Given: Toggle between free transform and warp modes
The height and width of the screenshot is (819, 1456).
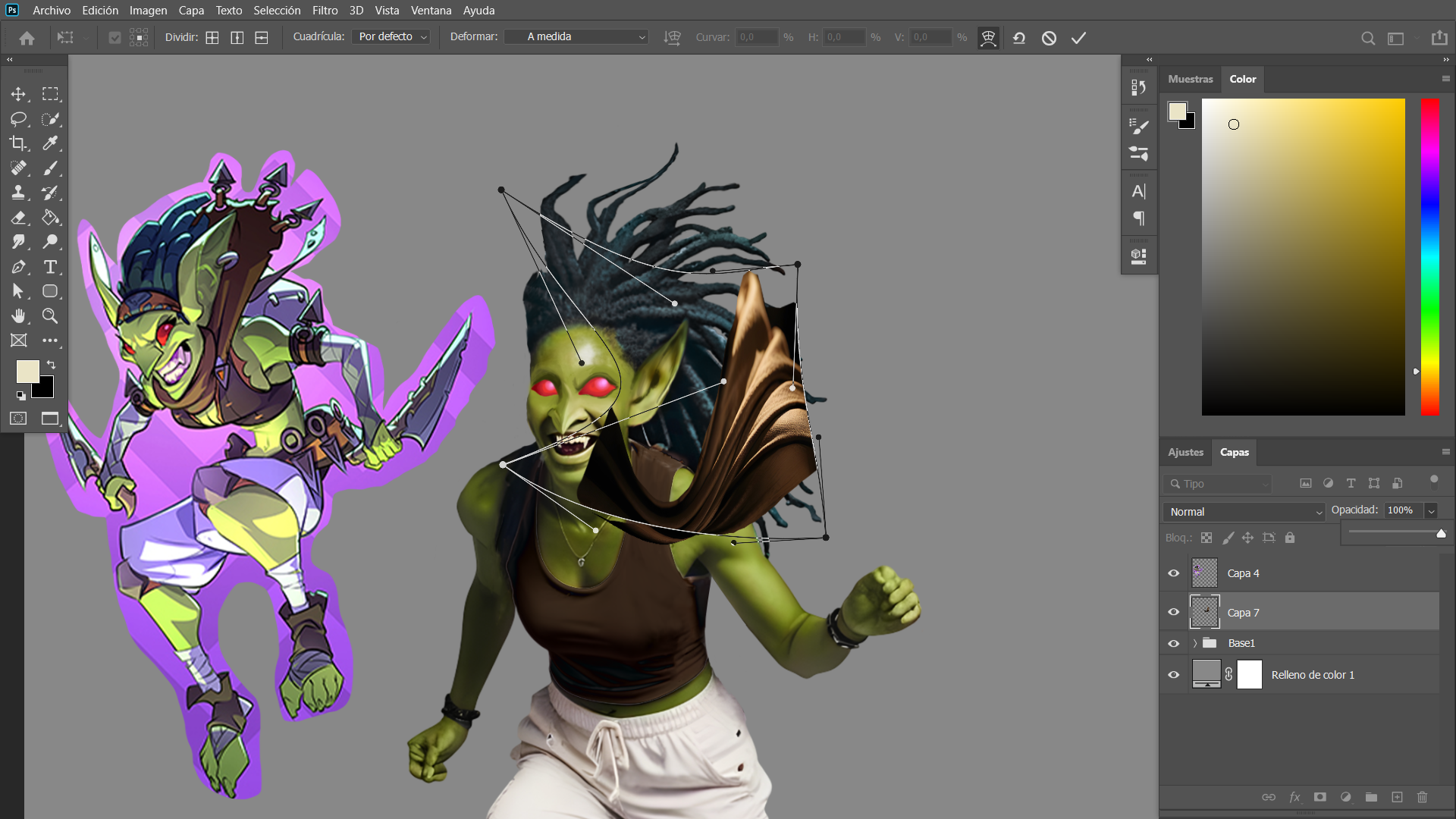Looking at the screenshot, I should 988,37.
